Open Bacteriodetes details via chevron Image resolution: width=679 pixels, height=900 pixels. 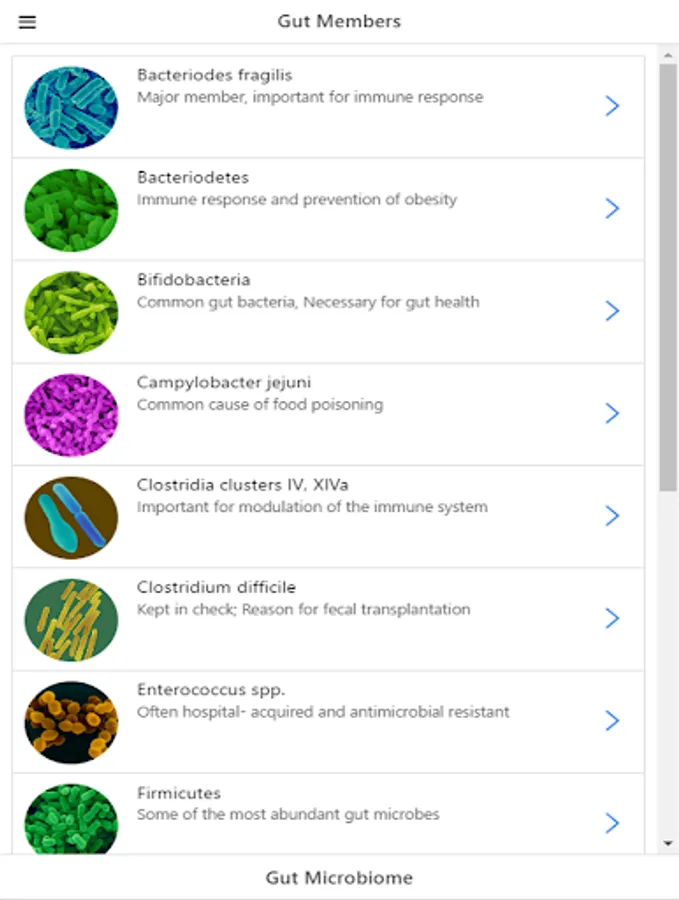613,208
